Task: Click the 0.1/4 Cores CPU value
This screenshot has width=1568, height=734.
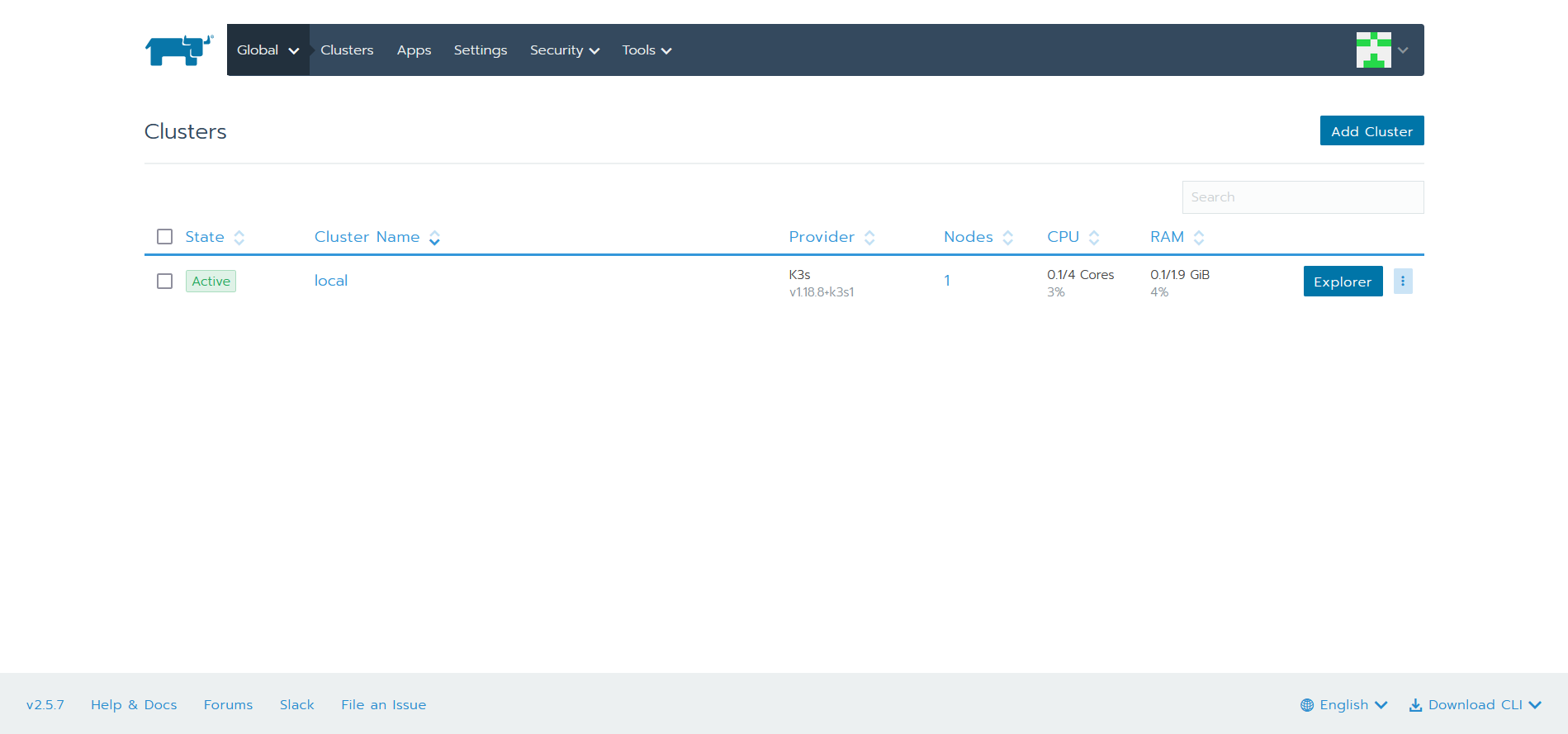Action: [1081, 274]
